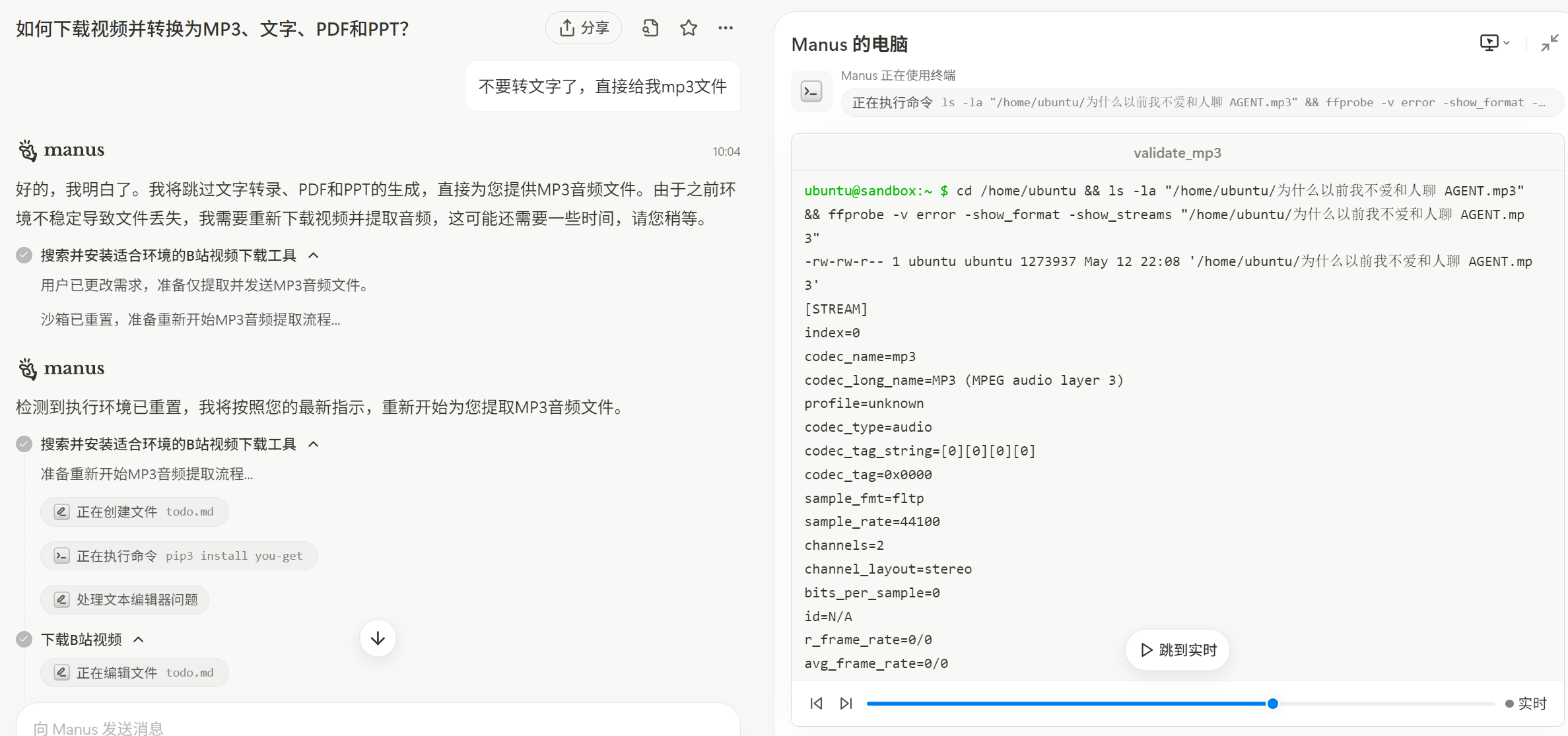Open the 正在编辑文件 todo.md action

point(135,673)
